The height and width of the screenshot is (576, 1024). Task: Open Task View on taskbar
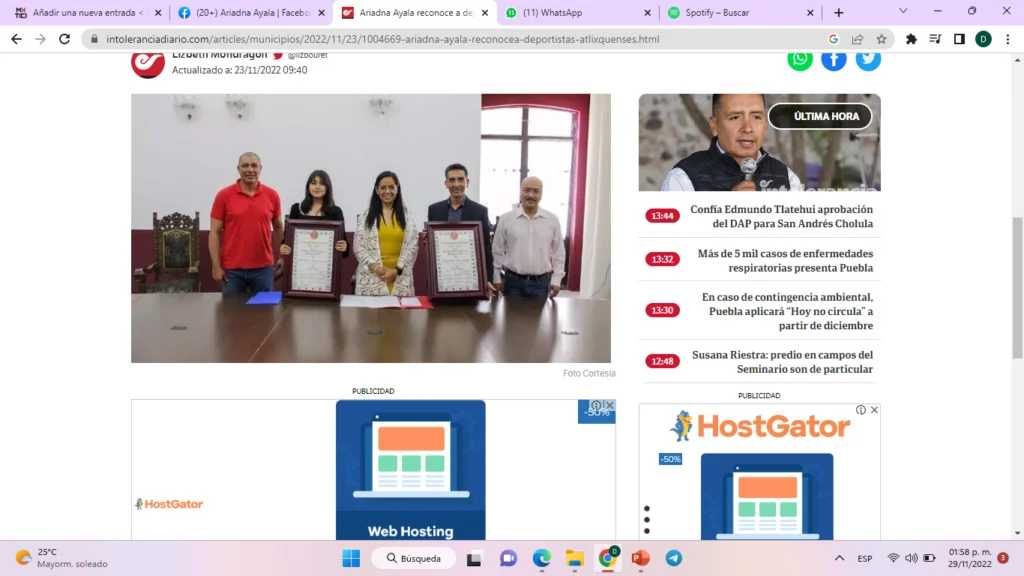(x=474, y=558)
